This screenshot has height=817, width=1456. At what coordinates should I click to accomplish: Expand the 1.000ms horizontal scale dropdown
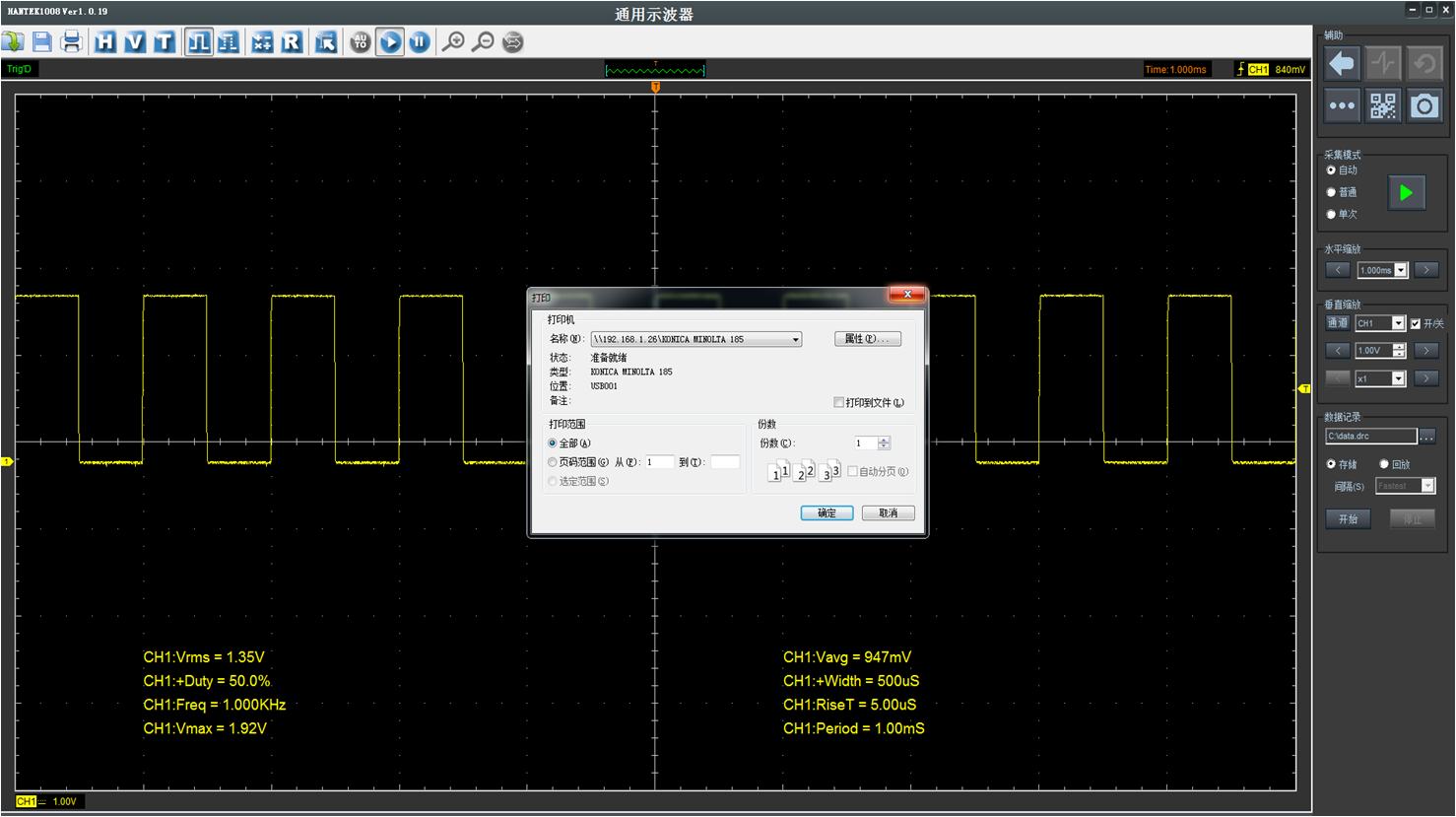1400,270
